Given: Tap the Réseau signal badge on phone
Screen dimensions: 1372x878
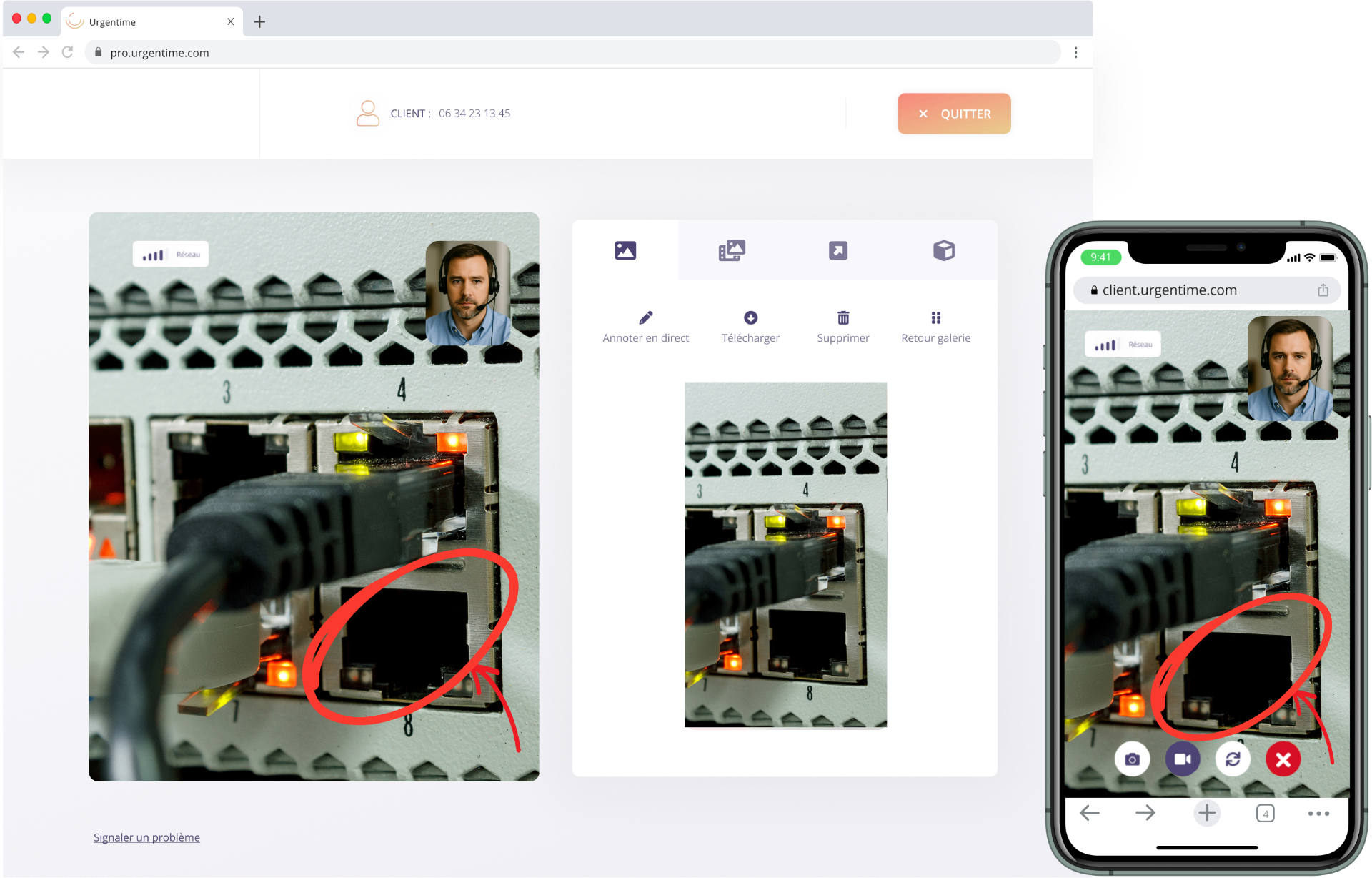Looking at the screenshot, I should pos(1123,344).
